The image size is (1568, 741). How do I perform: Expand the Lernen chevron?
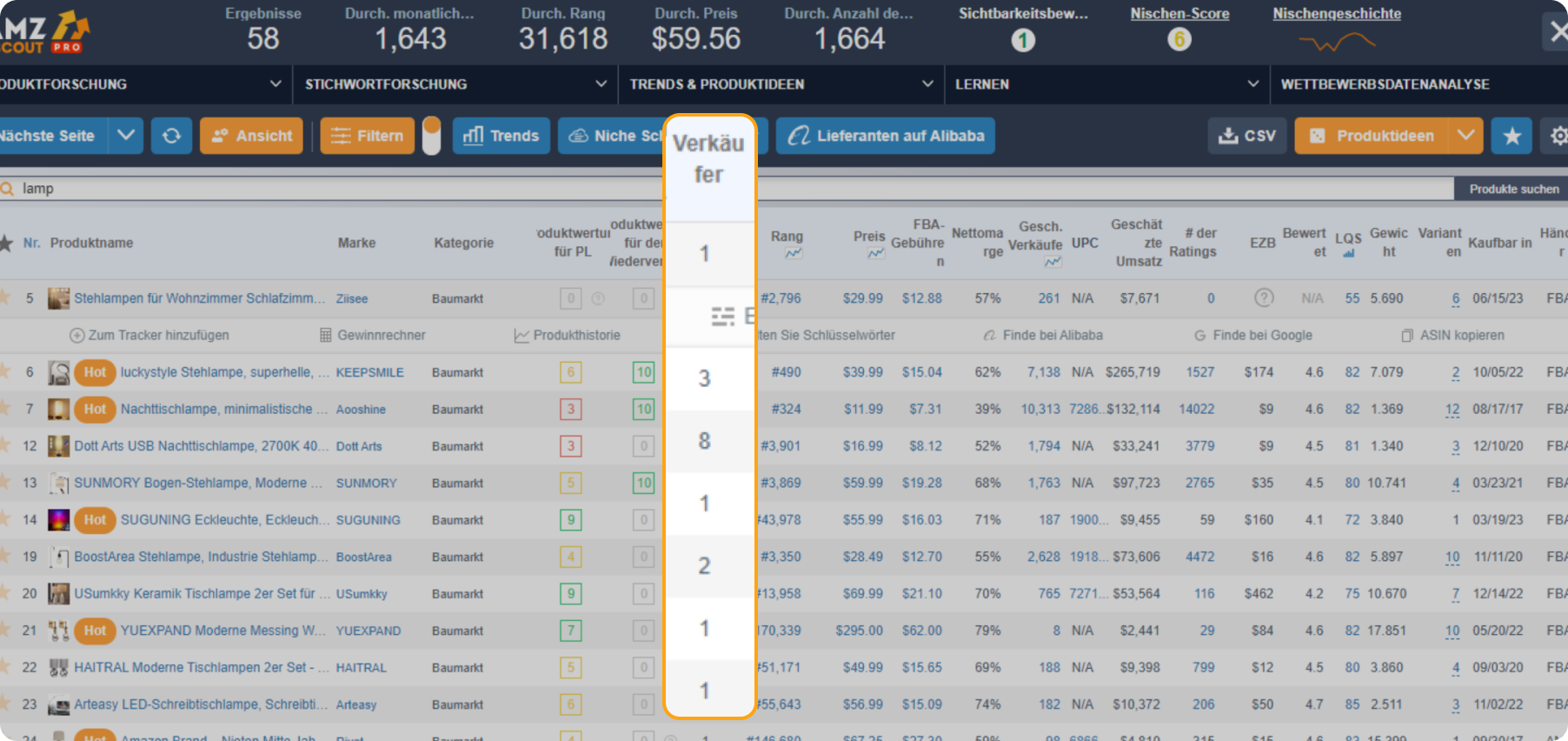[1253, 84]
